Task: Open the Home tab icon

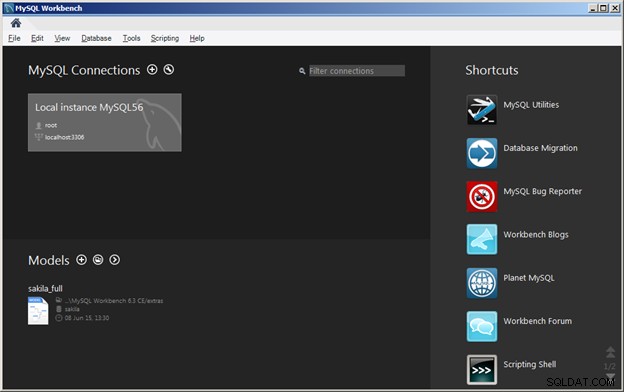Action: tap(16, 23)
